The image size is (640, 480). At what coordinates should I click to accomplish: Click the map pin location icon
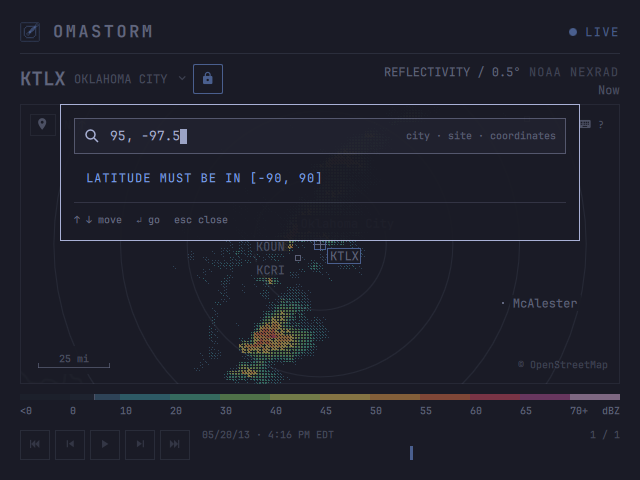(42, 124)
